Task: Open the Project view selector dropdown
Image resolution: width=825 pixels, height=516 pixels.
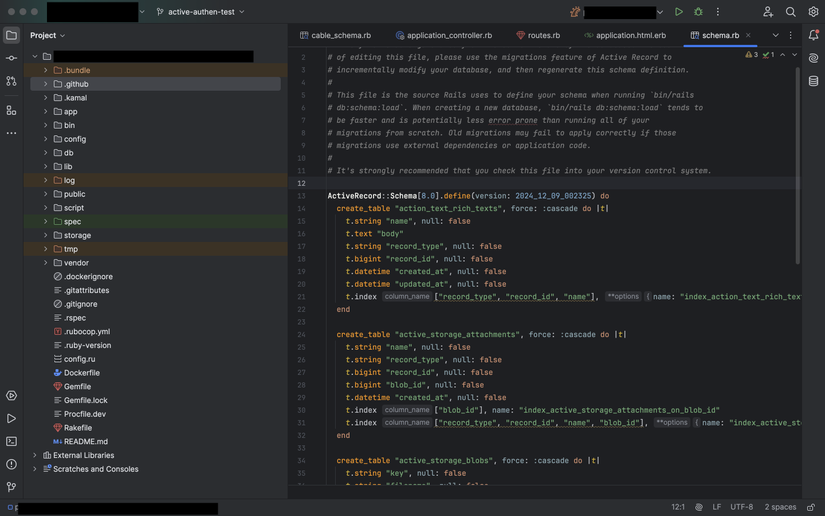Action: coord(47,35)
